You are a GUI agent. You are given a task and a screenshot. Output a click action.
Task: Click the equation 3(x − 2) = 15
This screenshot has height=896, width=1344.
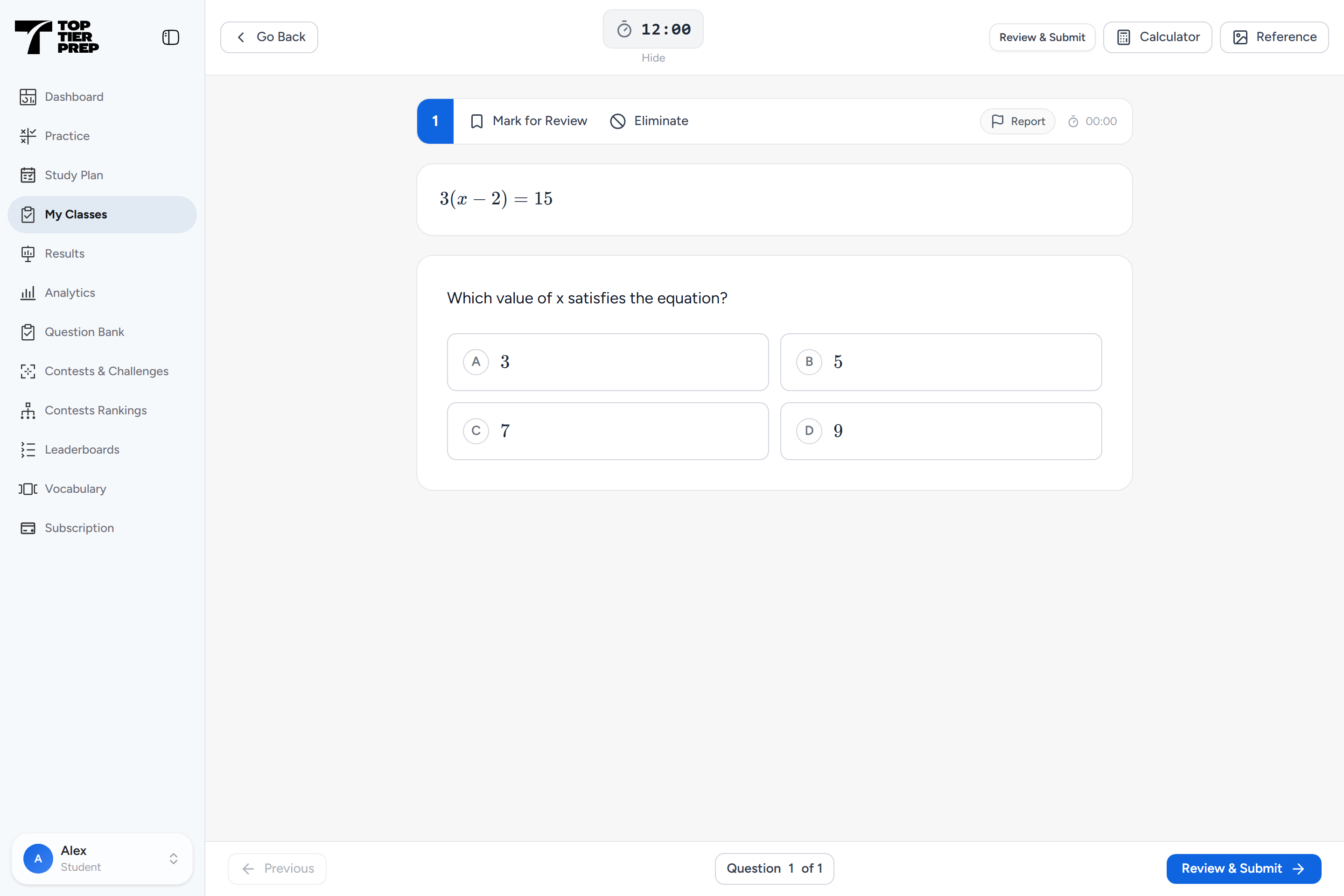496,199
